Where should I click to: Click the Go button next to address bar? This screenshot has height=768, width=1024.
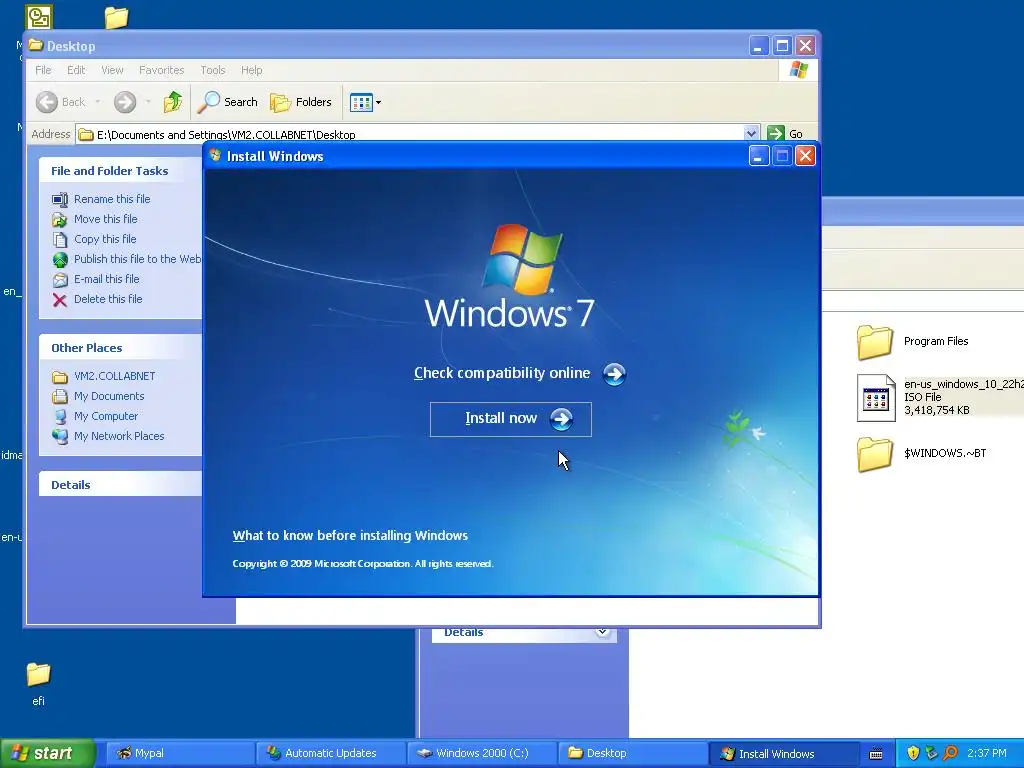(x=786, y=133)
